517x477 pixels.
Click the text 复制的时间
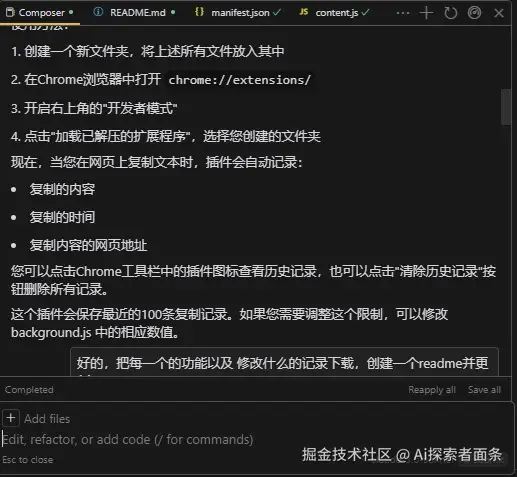(62, 217)
